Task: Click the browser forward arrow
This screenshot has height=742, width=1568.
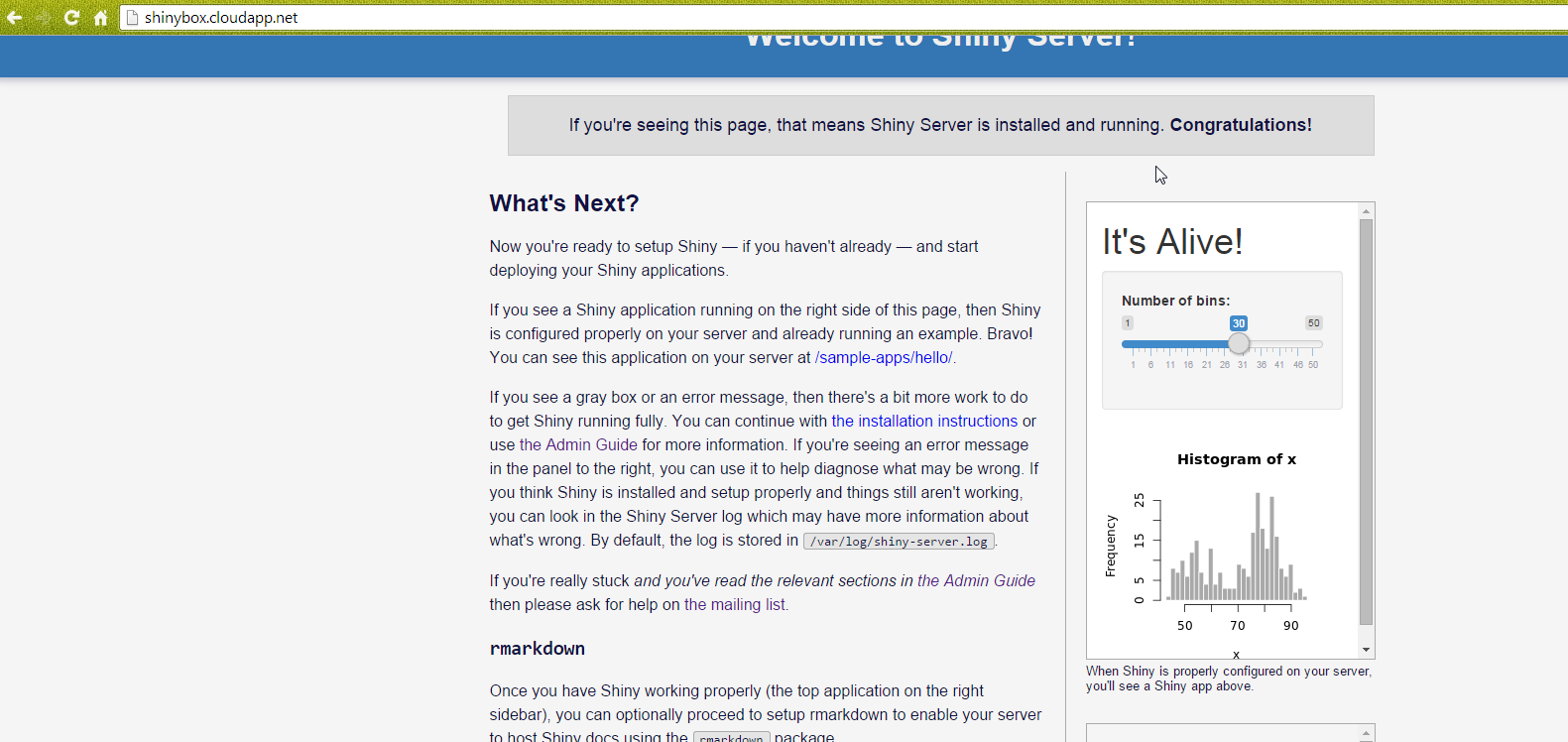Action: [x=43, y=17]
